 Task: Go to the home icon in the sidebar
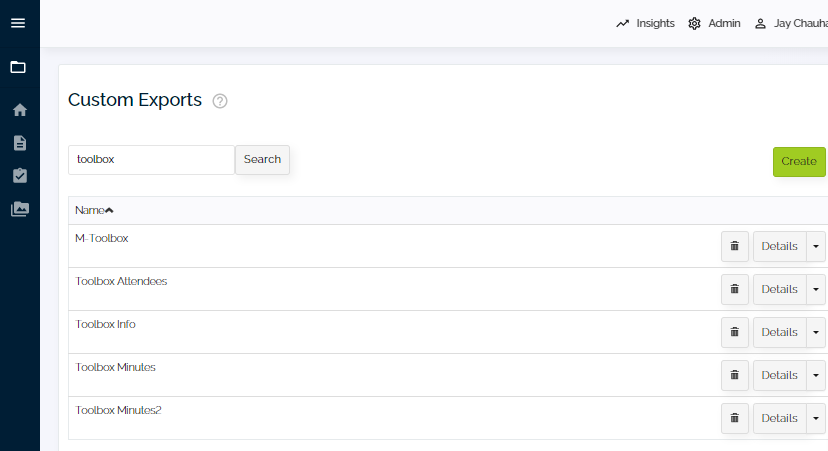point(20,110)
